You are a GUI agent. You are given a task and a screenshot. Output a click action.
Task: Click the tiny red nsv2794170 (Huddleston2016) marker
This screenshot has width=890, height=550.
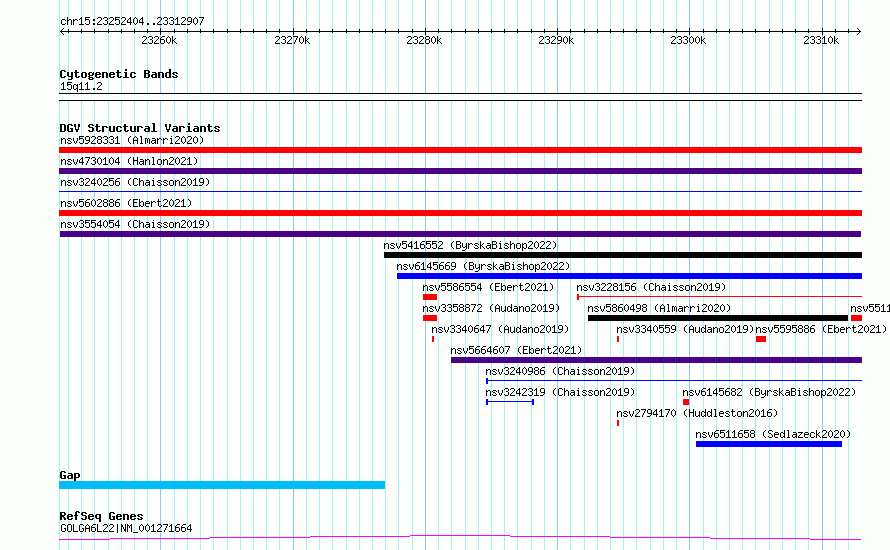click(x=618, y=423)
